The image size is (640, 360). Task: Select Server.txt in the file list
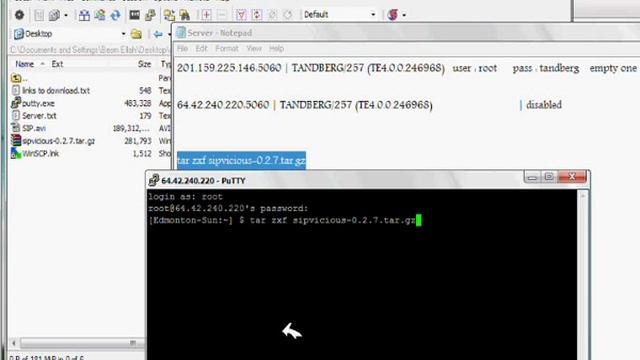[39, 116]
